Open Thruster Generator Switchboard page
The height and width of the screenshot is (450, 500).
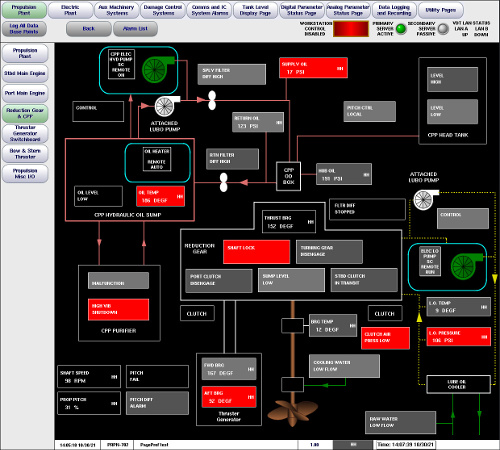click(25, 133)
